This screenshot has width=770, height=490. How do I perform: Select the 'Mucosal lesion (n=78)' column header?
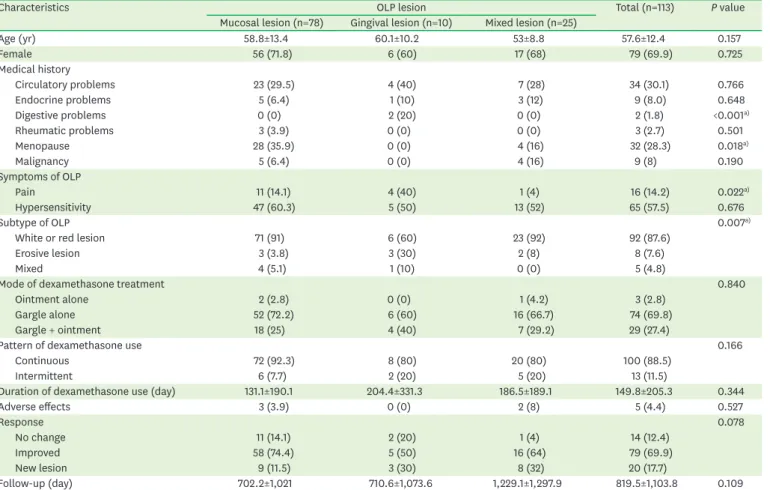tap(272, 23)
